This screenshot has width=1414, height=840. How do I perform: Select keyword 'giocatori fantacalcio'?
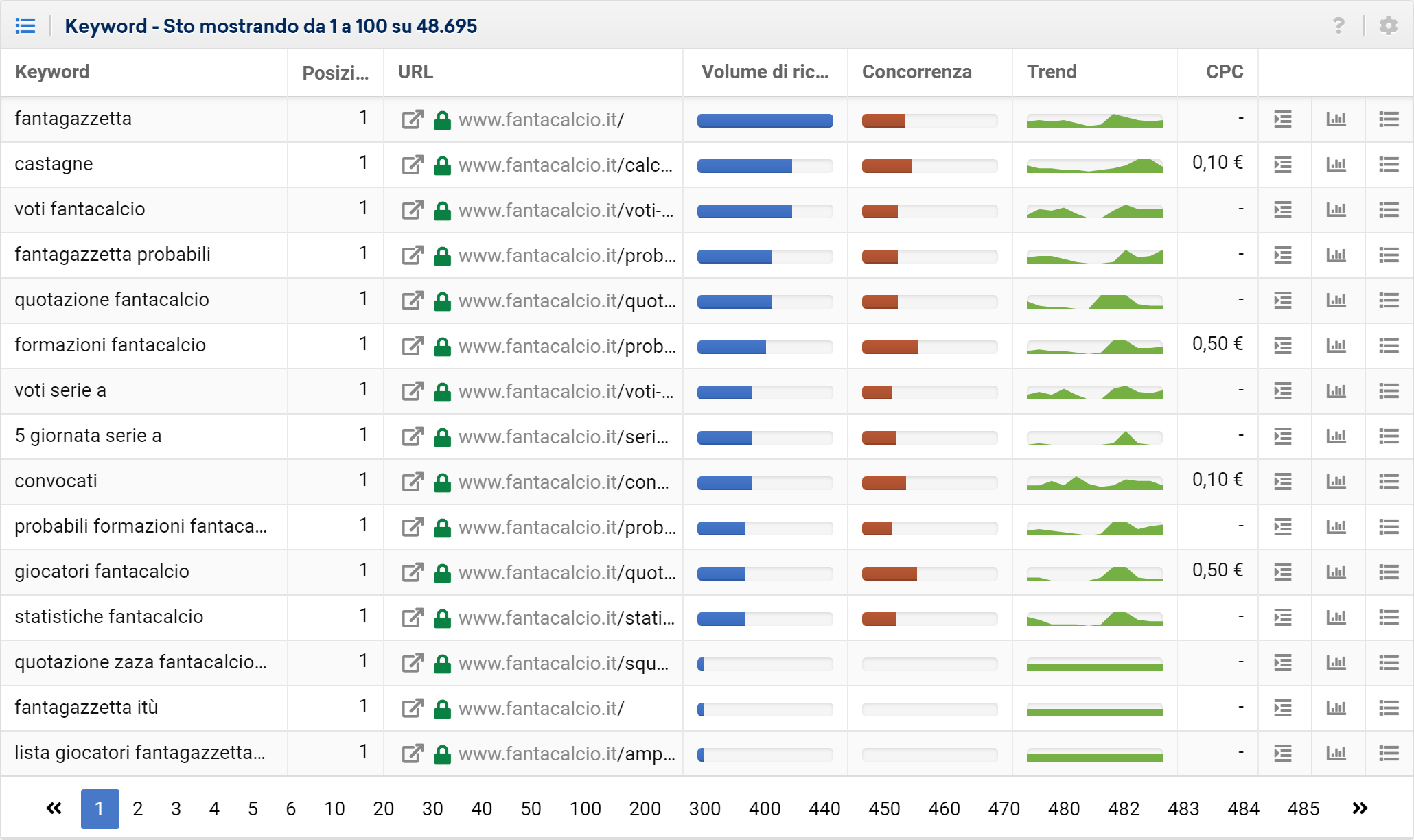tap(102, 572)
